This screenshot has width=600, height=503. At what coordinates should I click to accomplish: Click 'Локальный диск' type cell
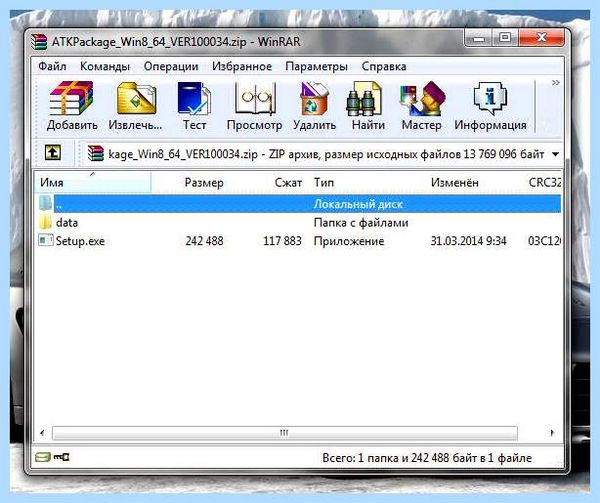click(x=358, y=204)
